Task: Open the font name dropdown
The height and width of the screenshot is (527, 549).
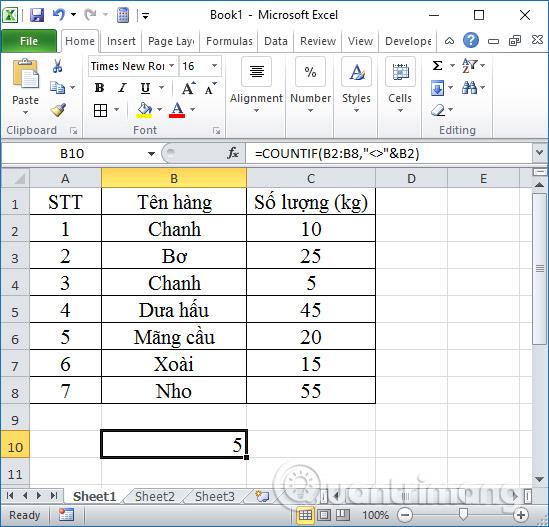Action: [171, 66]
